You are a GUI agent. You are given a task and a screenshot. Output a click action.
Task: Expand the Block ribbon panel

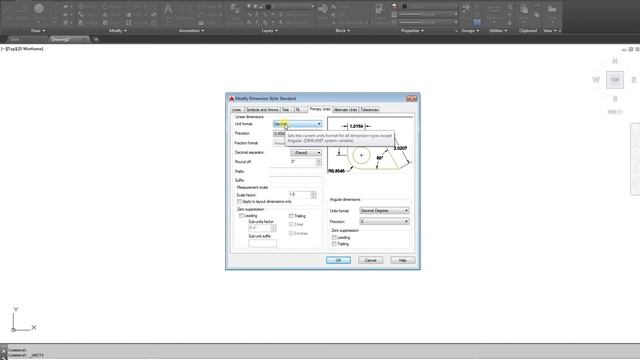343,31
